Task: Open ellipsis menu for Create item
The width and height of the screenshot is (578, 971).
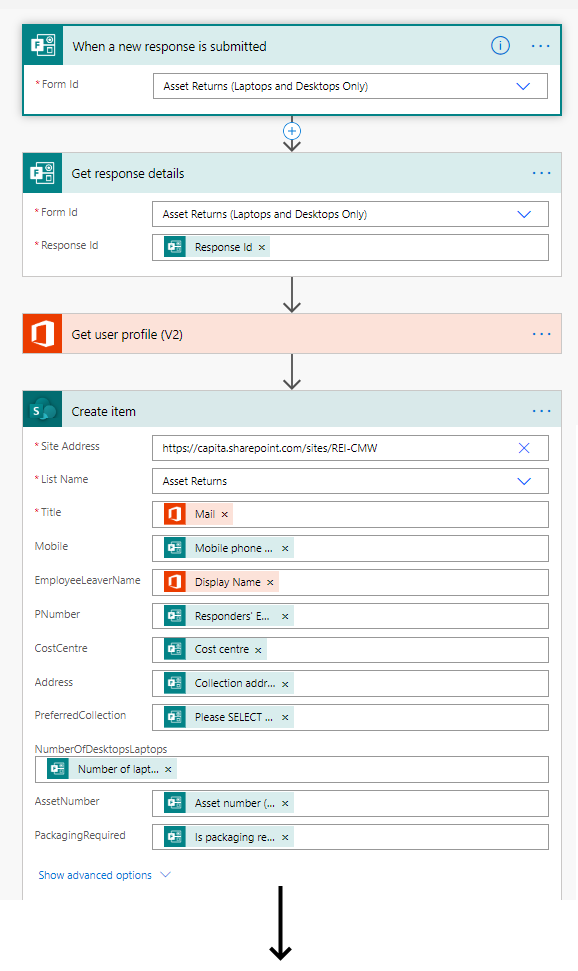Action: [x=541, y=411]
